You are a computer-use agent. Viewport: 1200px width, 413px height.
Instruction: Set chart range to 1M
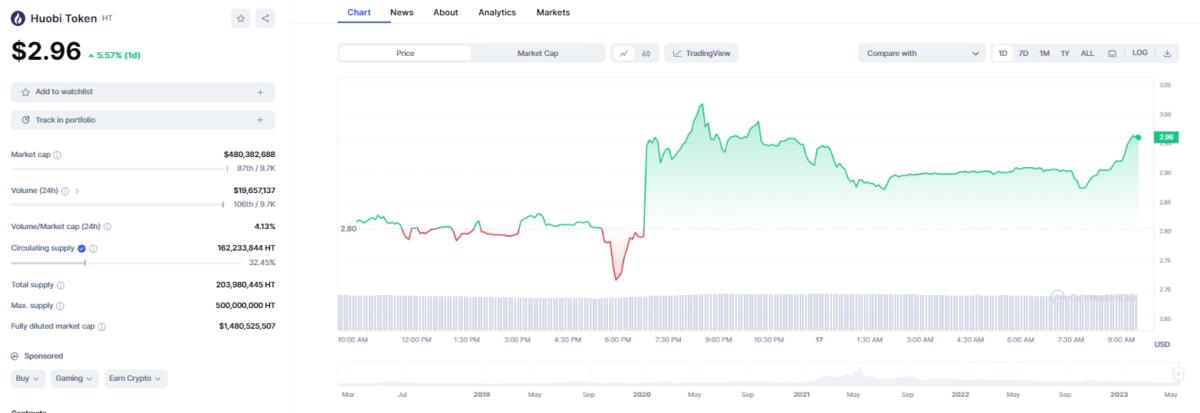coord(1044,53)
